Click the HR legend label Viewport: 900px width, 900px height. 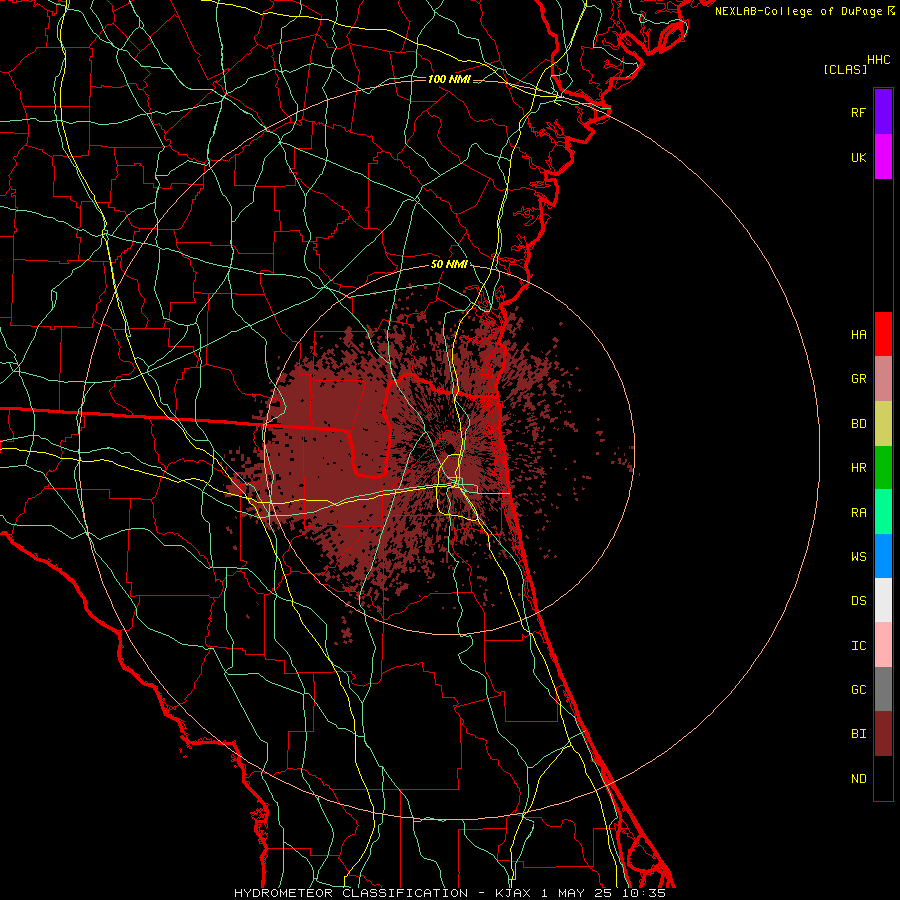(x=858, y=468)
